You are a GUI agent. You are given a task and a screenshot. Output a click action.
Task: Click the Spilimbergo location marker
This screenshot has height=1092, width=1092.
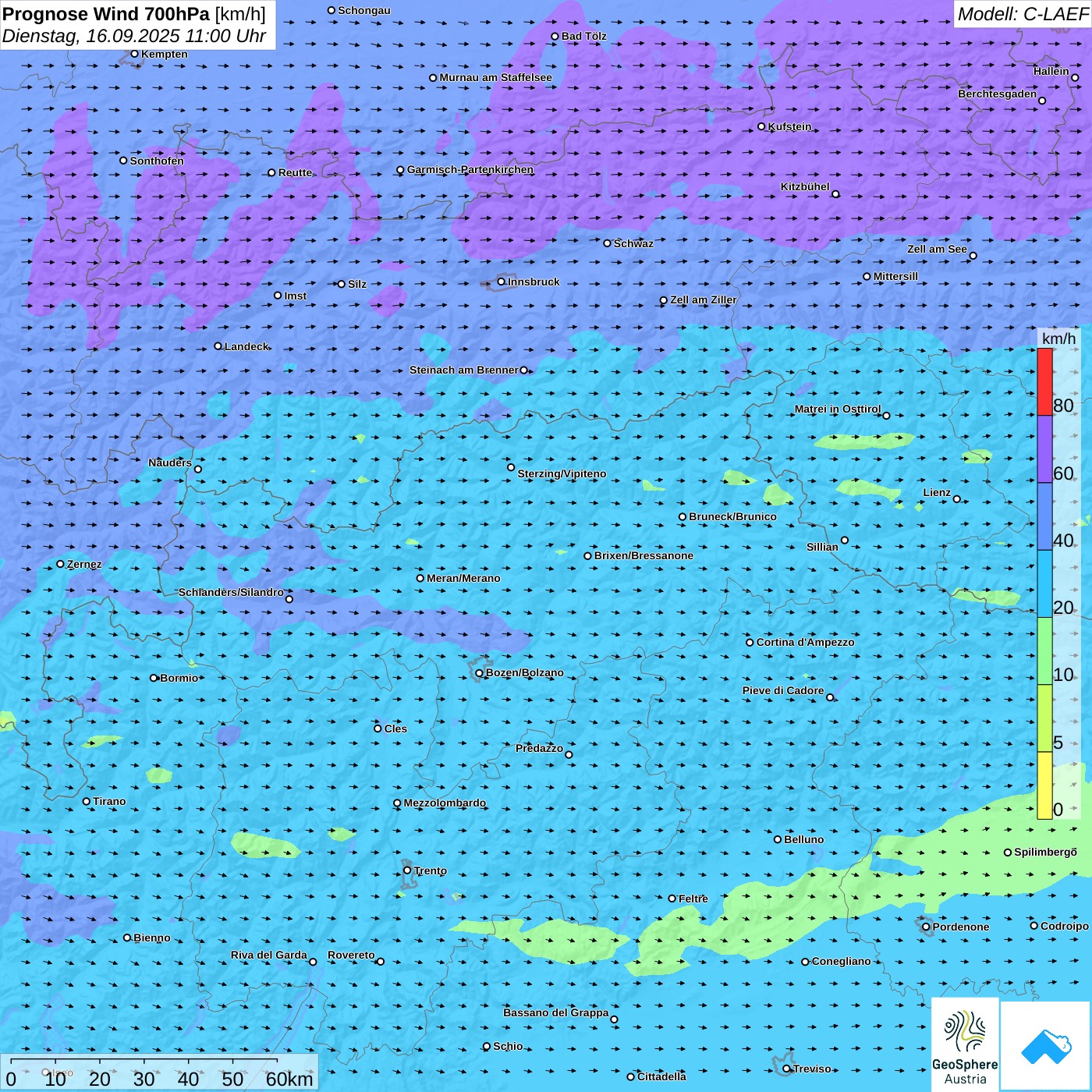1008,853
